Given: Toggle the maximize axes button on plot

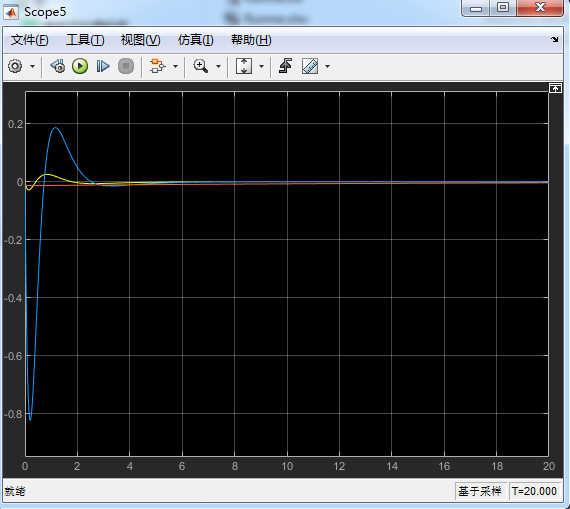Looking at the screenshot, I should [x=555, y=88].
